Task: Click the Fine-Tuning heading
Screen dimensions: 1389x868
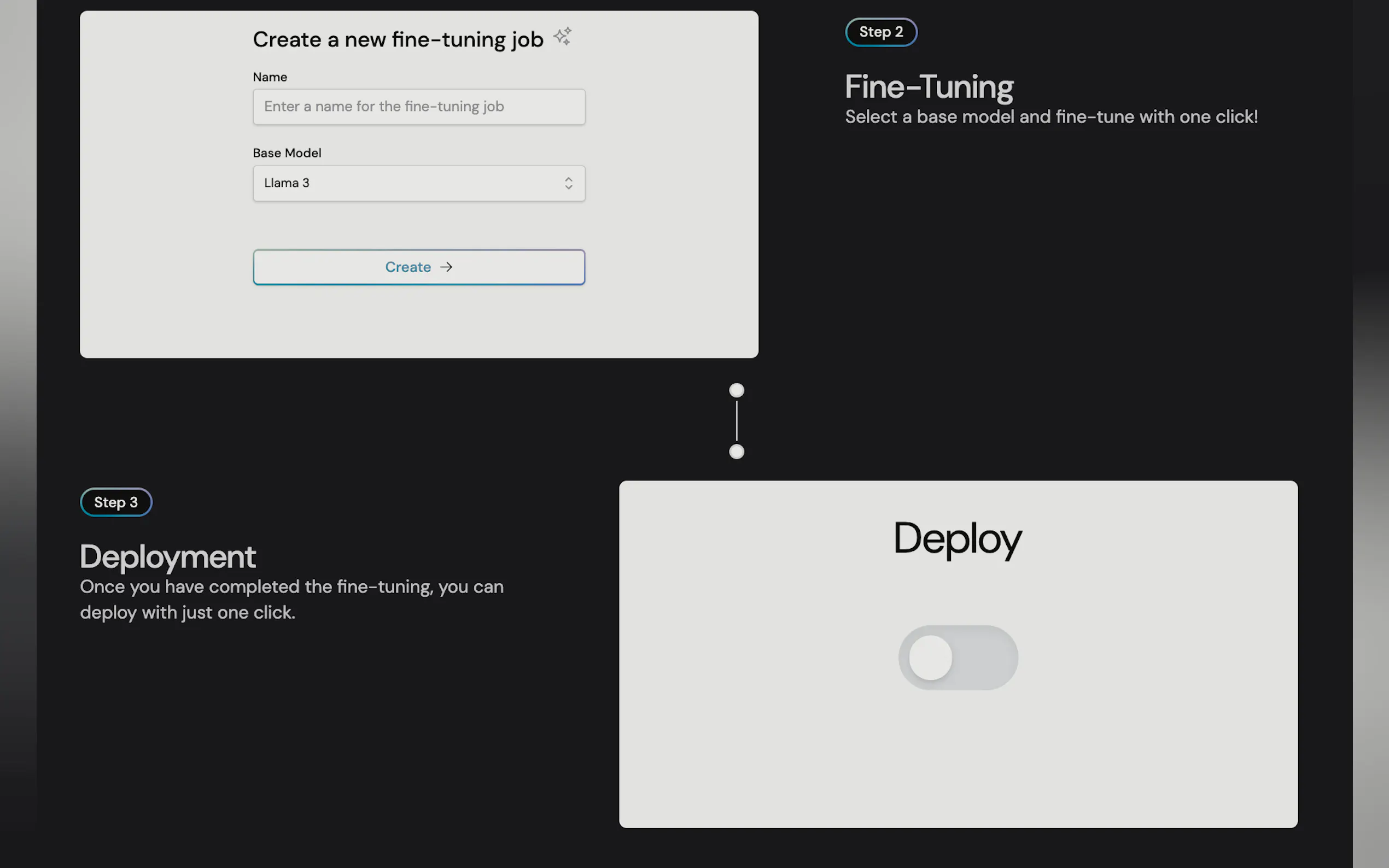Action: [929, 87]
